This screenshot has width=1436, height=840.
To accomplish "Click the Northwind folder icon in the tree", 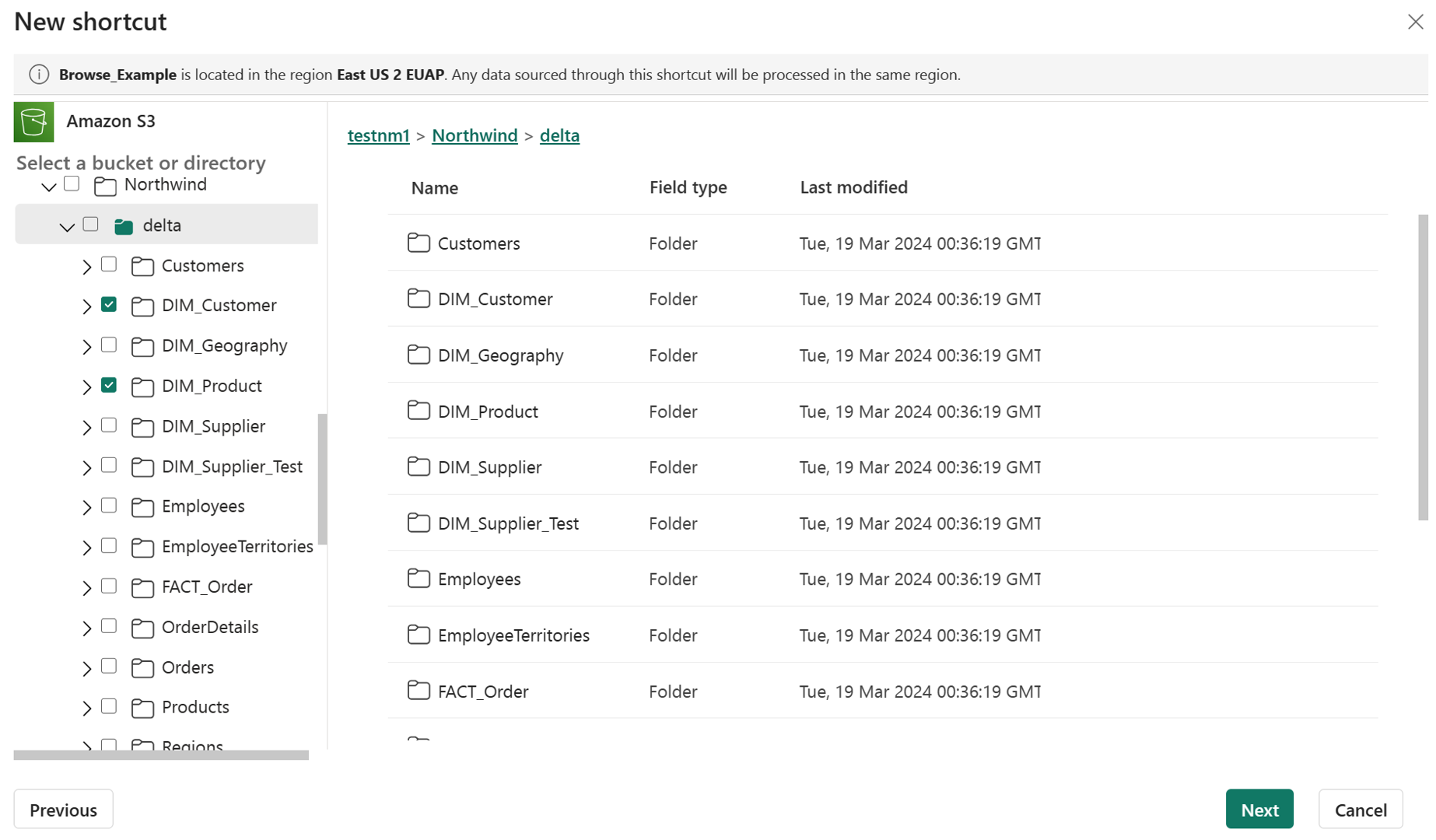I will coord(105,186).
